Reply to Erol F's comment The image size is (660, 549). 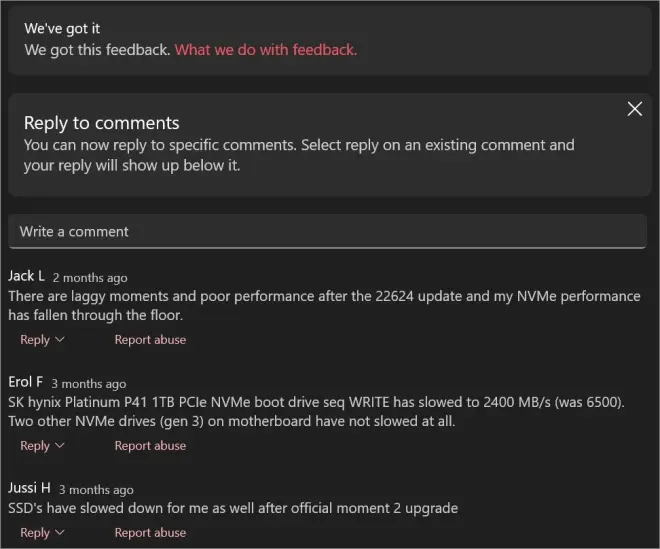(x=35, y=445)
